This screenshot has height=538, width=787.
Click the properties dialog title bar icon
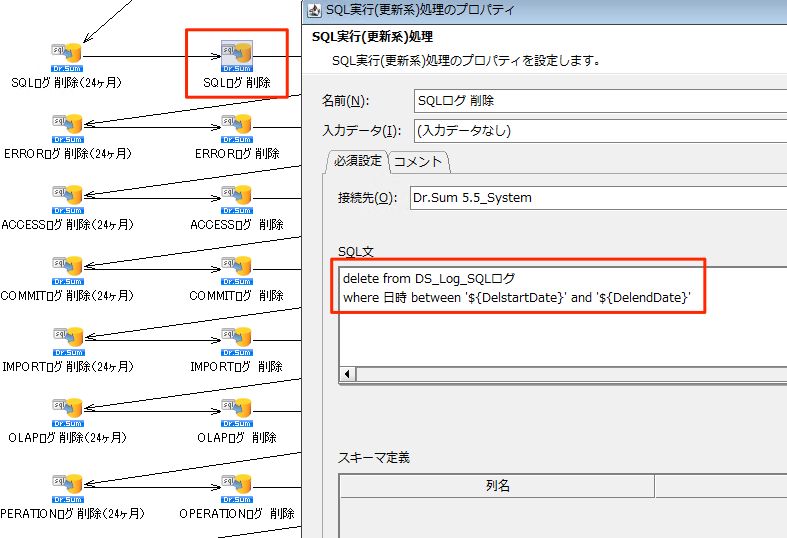click(x=315, y=10)
